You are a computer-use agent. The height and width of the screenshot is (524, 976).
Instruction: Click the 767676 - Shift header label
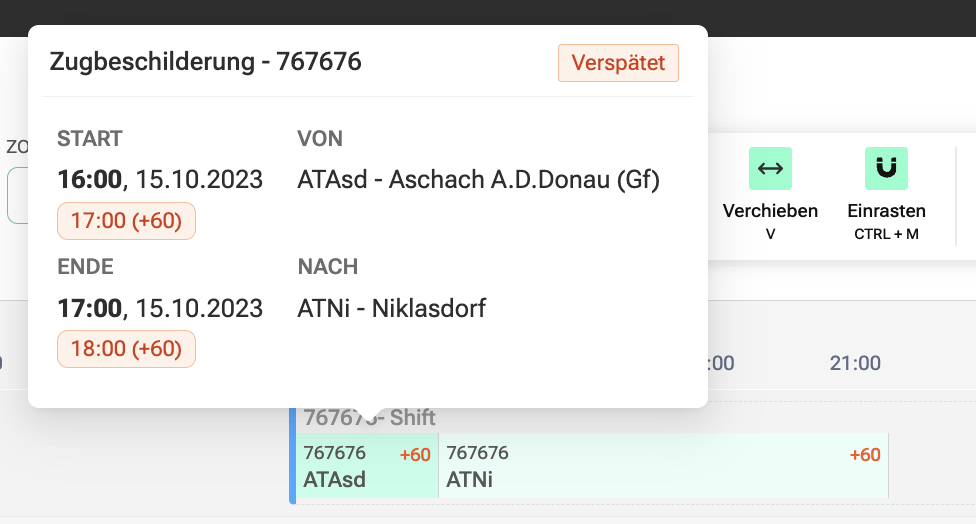pos(369,418)
